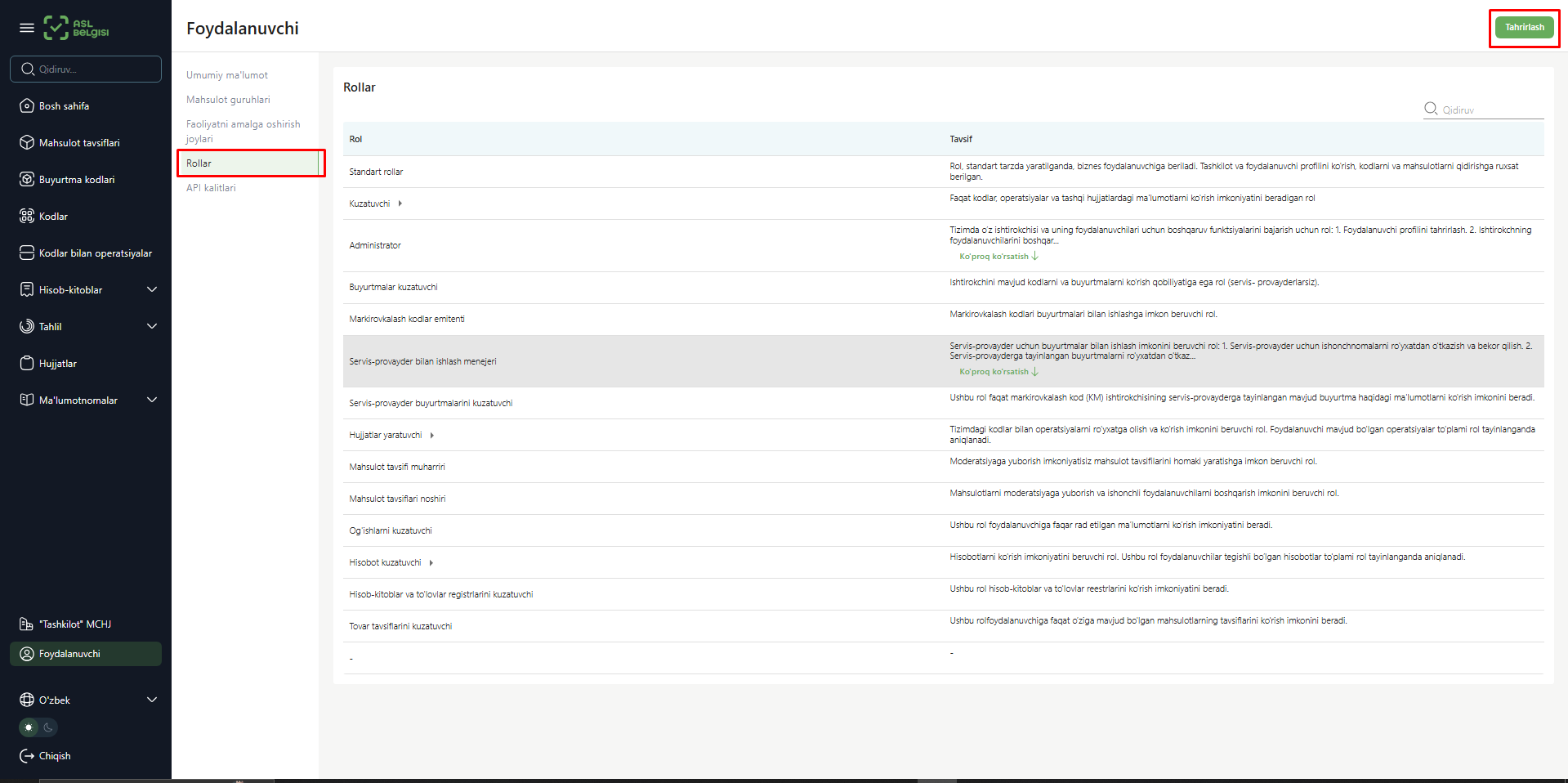Select Servis-provayder buyurtmalarini kuzatuvchi row
This screenshot has width=1568, height=783.
point(943,403)
